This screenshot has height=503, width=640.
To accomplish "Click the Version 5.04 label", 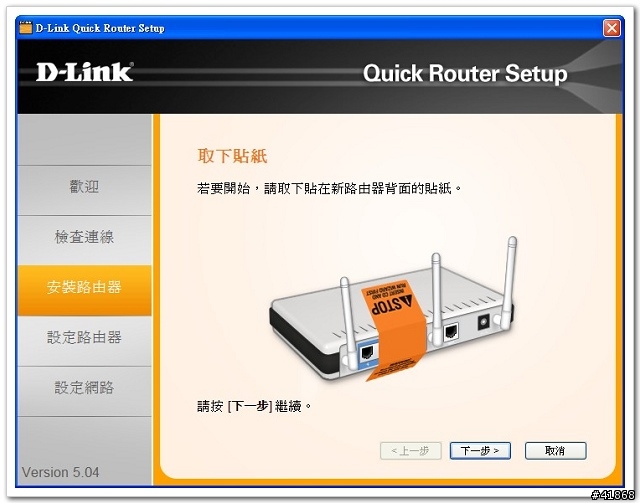I will [x=60, y=472].
